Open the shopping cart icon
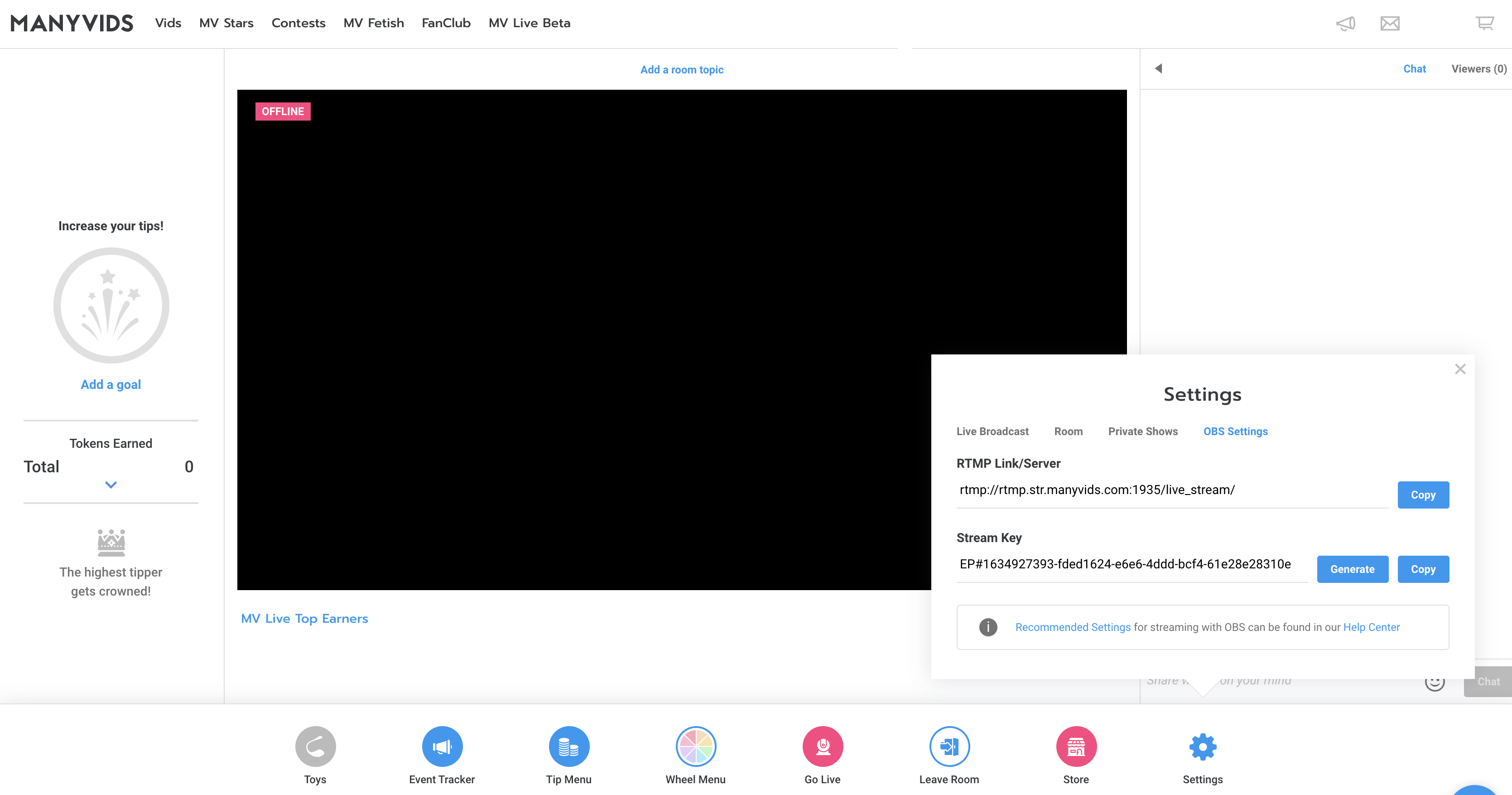This screenshot has height=795, width=1512. [x=1484, y=24]
